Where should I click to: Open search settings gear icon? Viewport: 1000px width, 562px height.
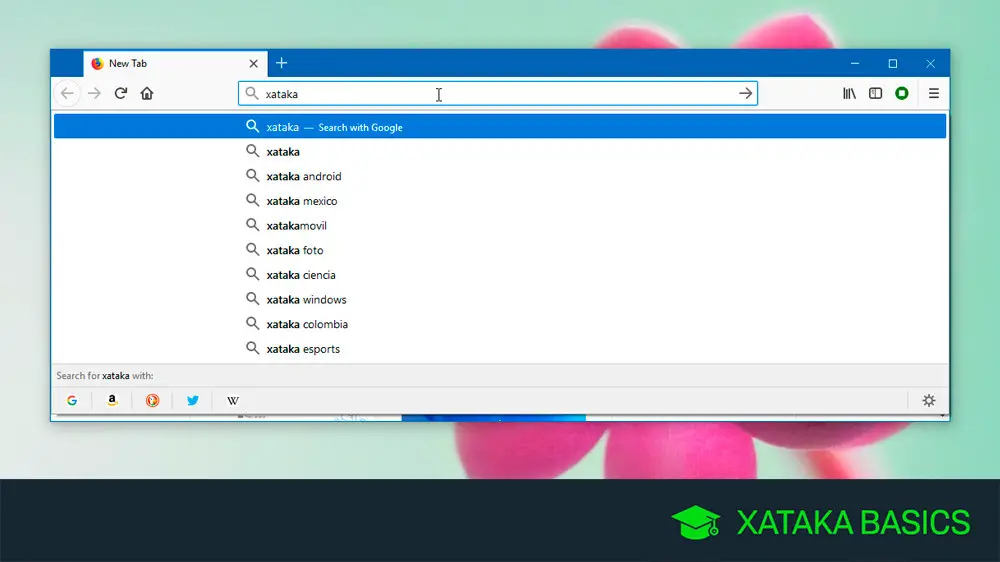[x=929, y=401]
